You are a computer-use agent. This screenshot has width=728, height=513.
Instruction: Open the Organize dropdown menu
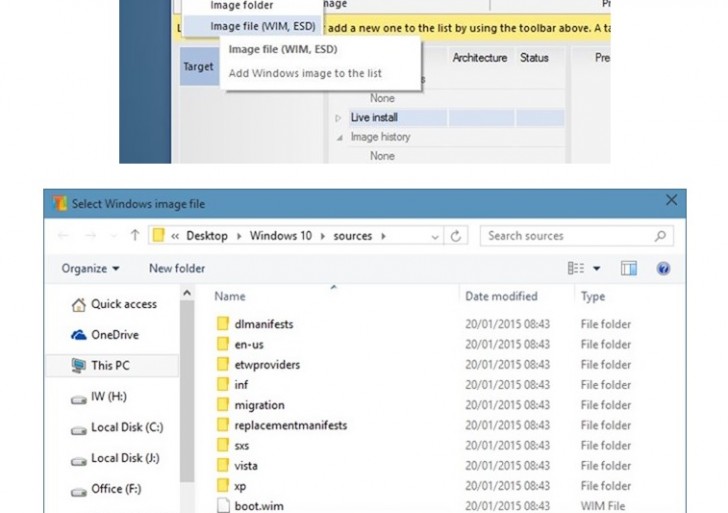[90, 268]
